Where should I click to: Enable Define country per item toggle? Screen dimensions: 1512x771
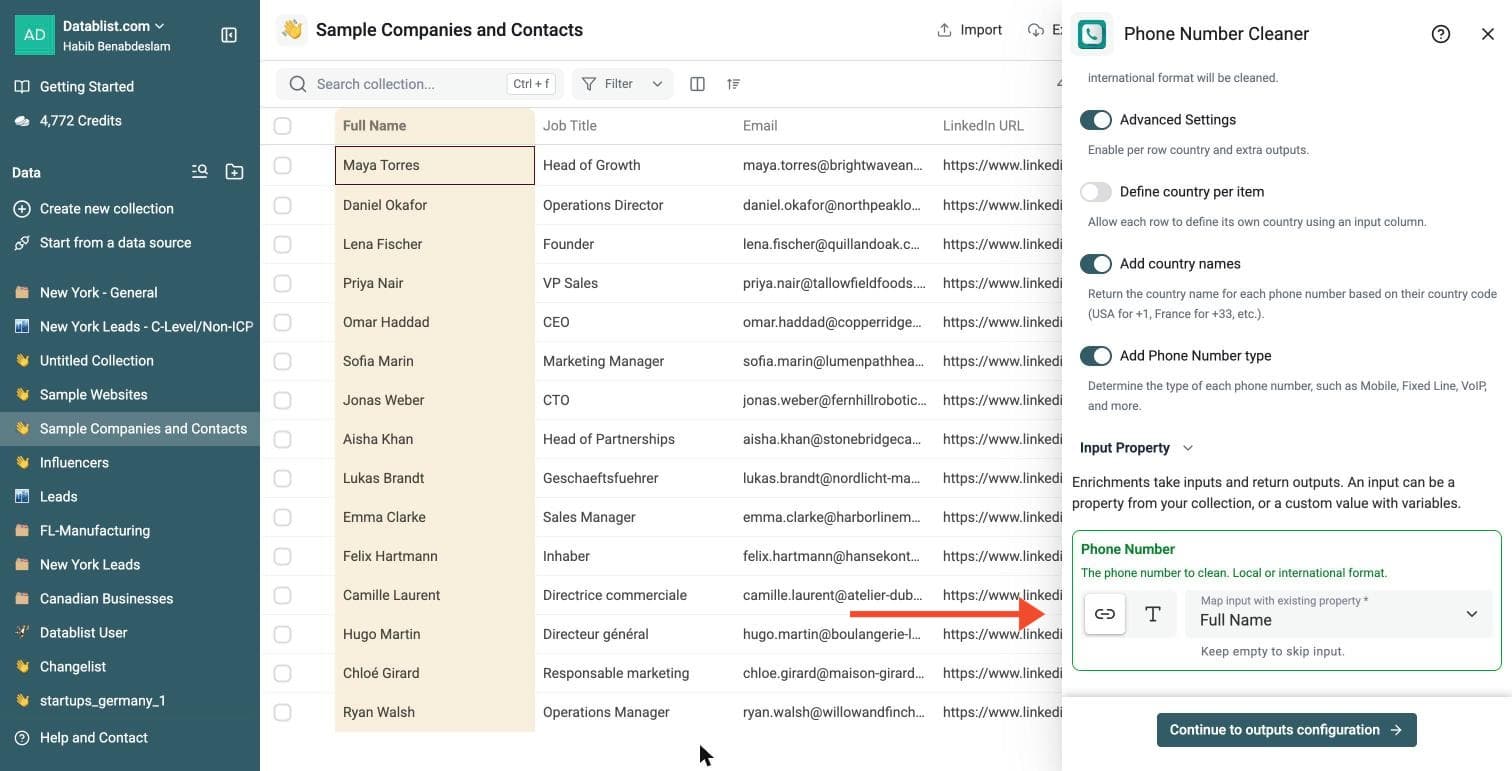pyautogui.click(x=1096, y=192)
